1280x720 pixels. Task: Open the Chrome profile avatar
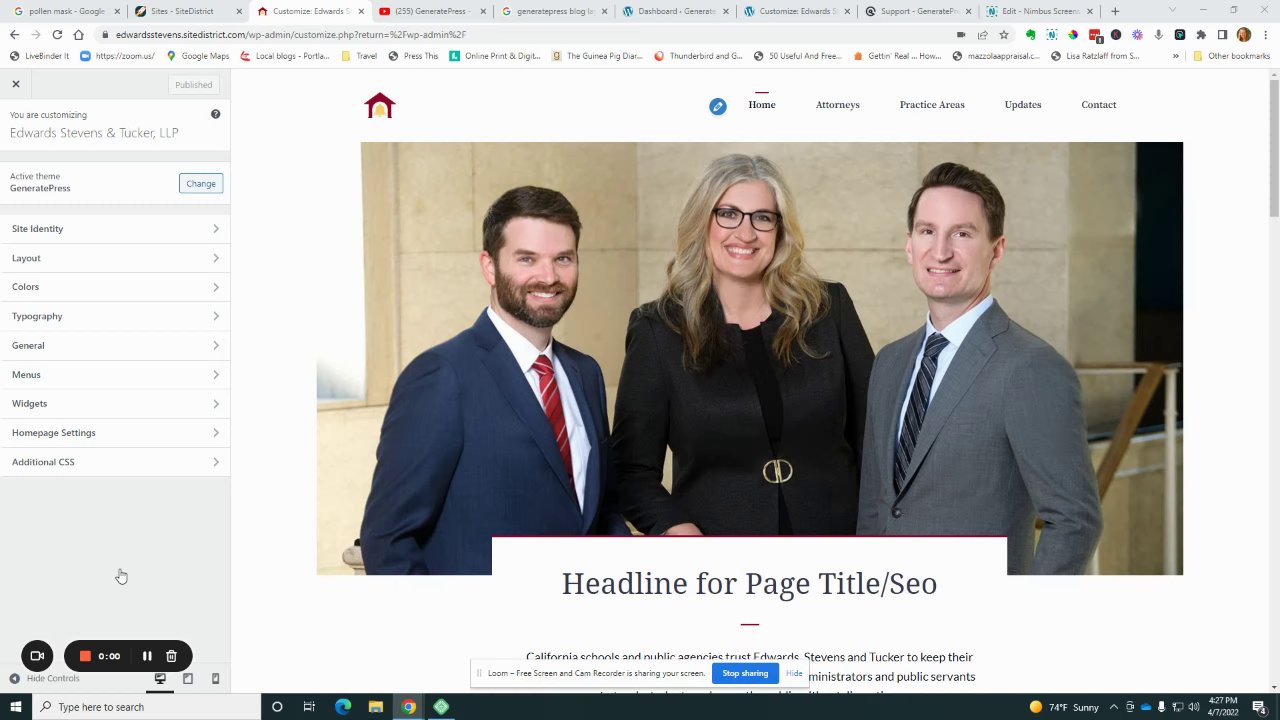[1244, 34]
